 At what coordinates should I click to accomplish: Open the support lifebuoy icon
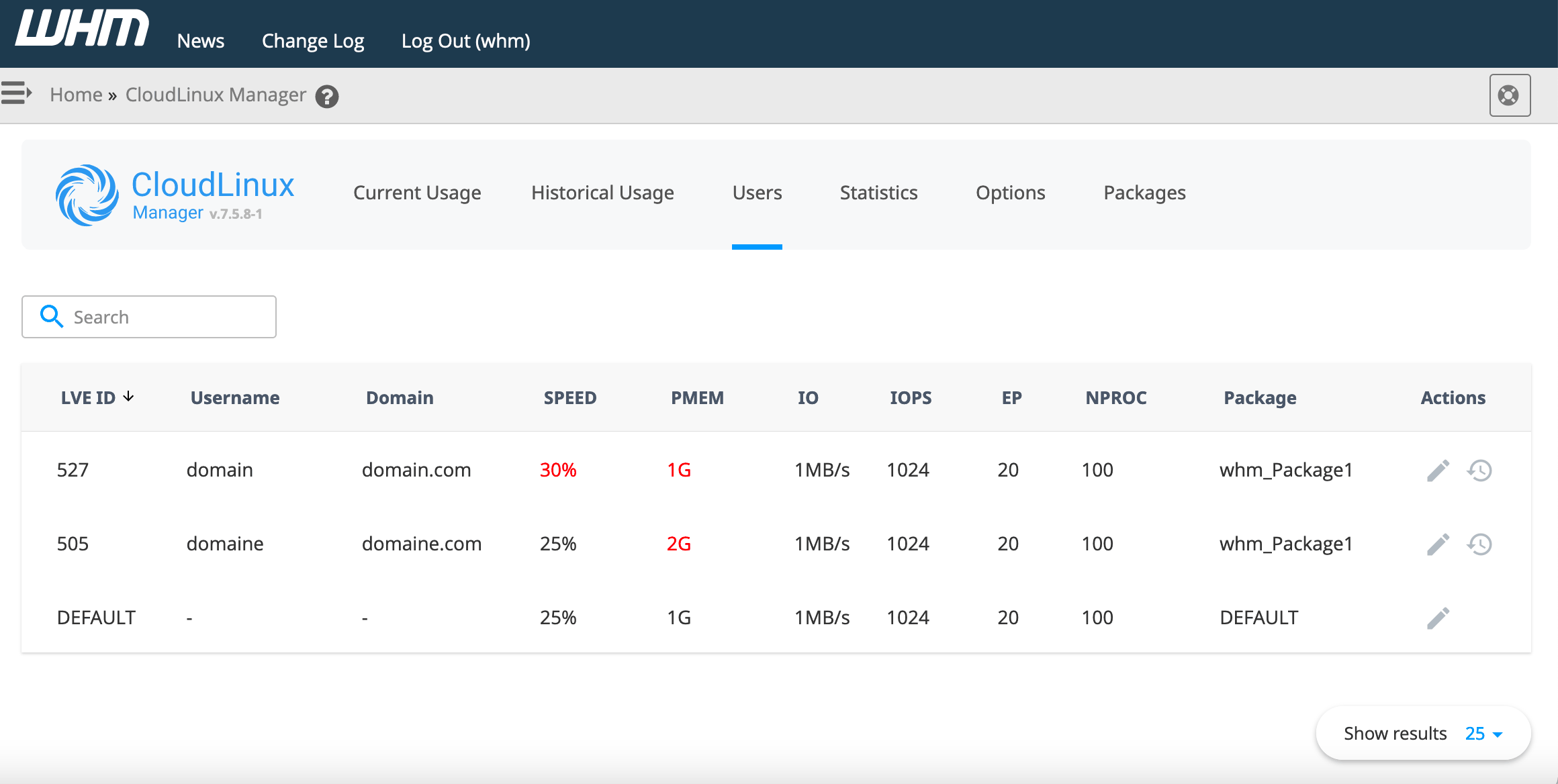1509,95
